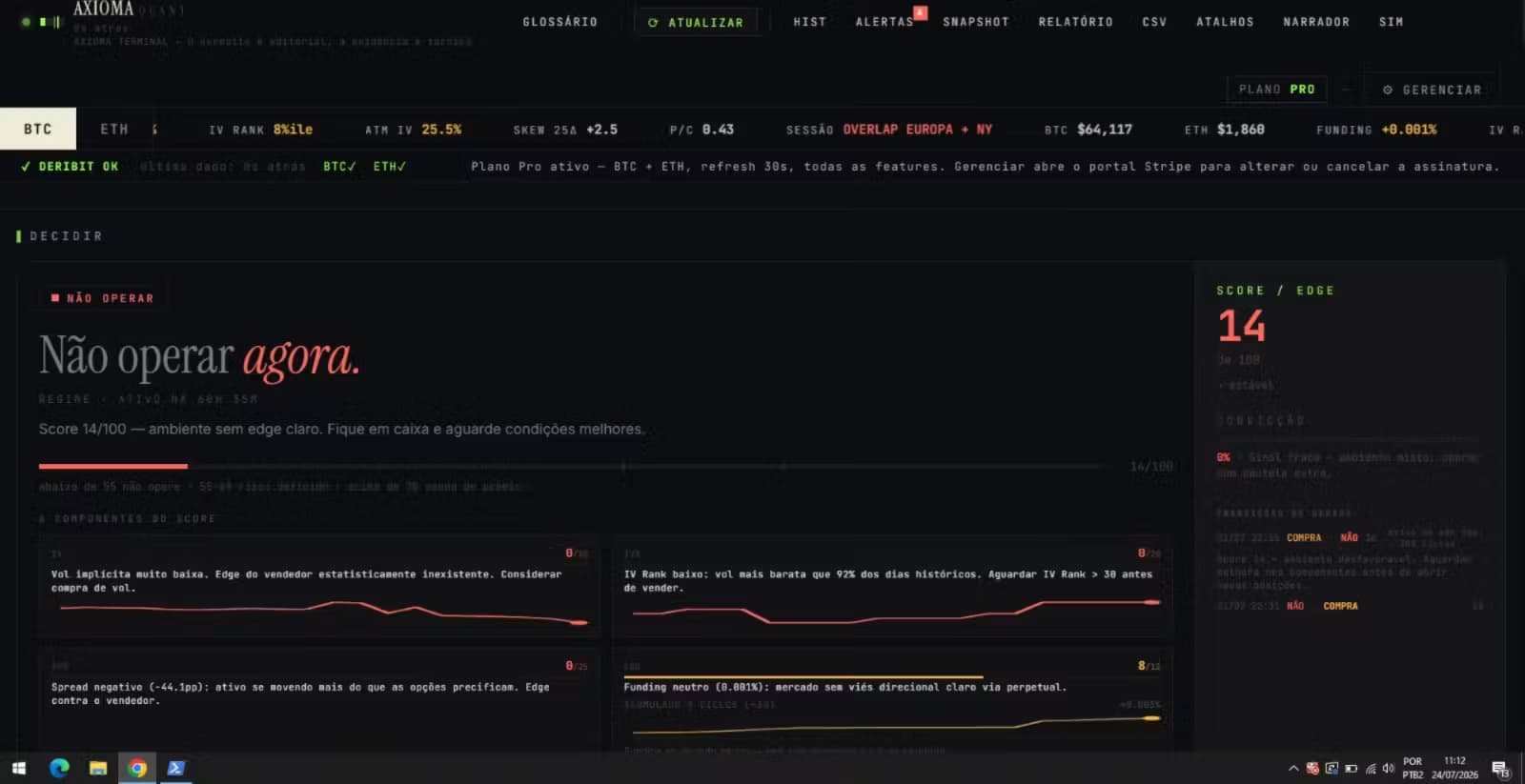This screenshot has width=1525, height=784.
Task: Toggle the NARRADOR option
Action: point(1316,22)
